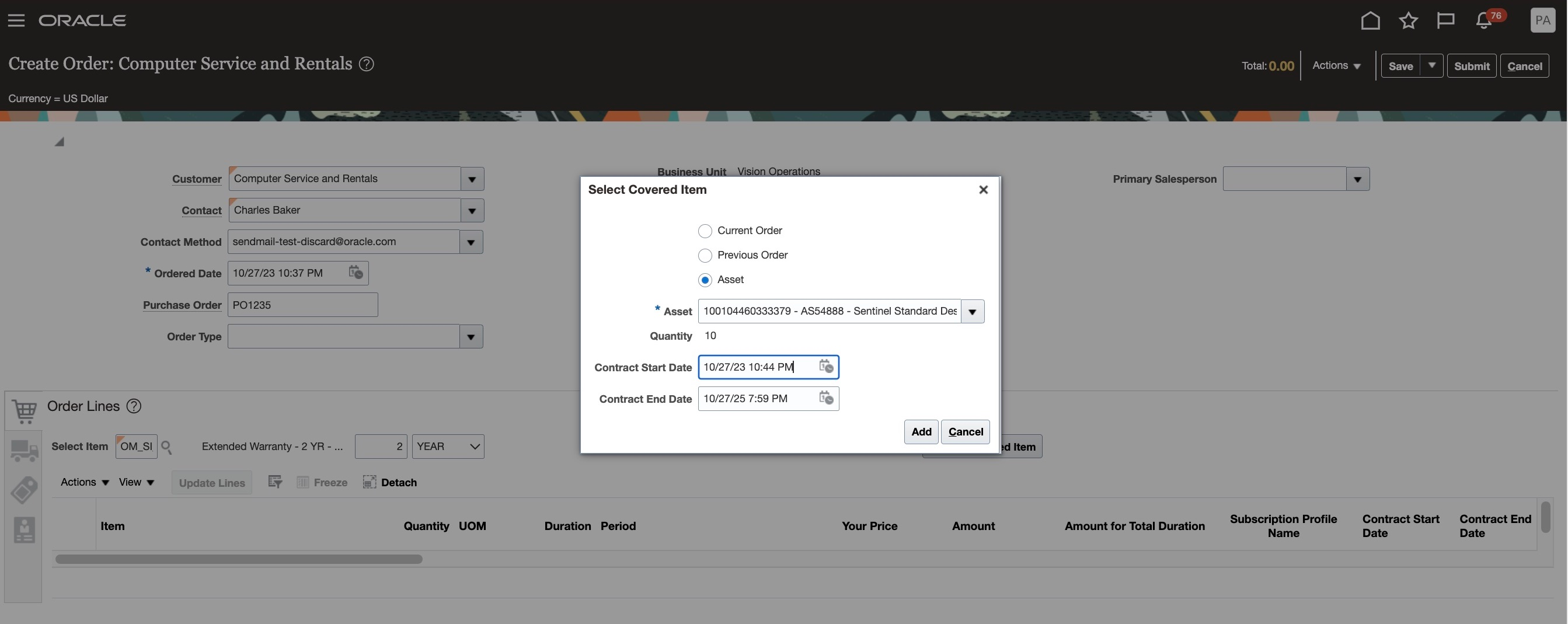1568x624 pixels.
Task: Select the price tag side tab
Action: click(25, 490)
